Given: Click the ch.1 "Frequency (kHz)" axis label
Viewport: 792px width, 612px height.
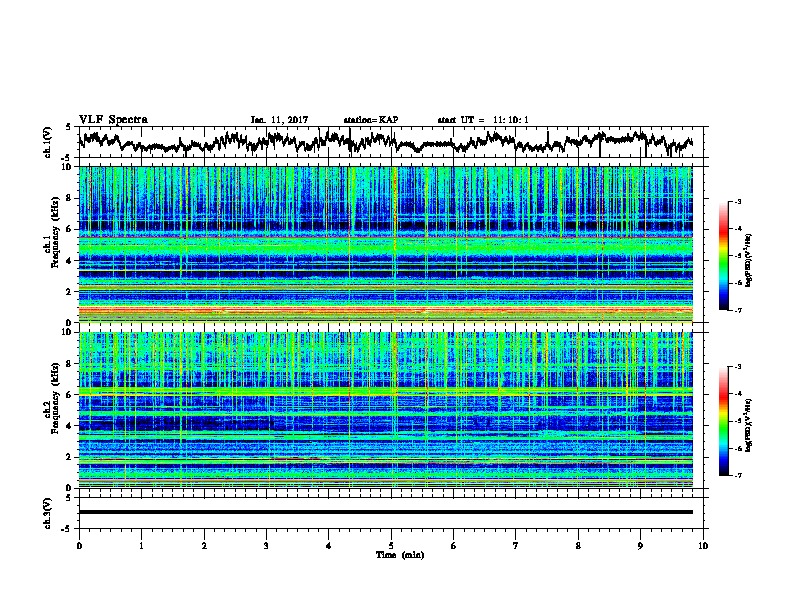Looking at the screenshot, I should coord(55,232).
